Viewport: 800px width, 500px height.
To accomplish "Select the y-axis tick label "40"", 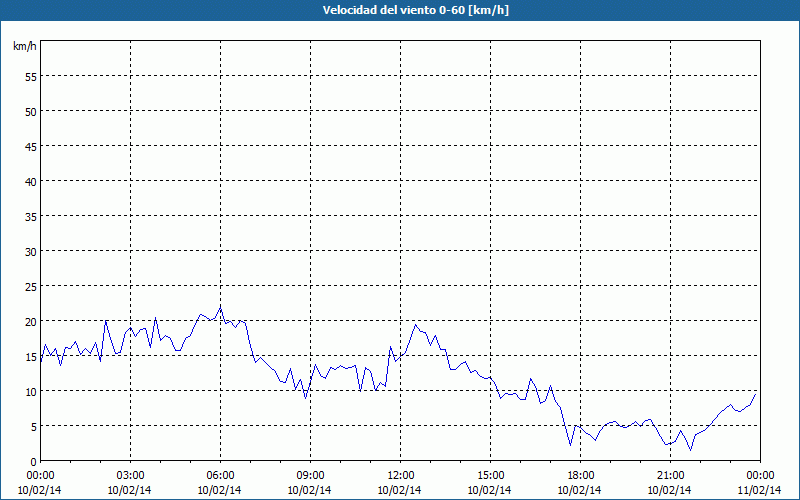I will (31, 182).
